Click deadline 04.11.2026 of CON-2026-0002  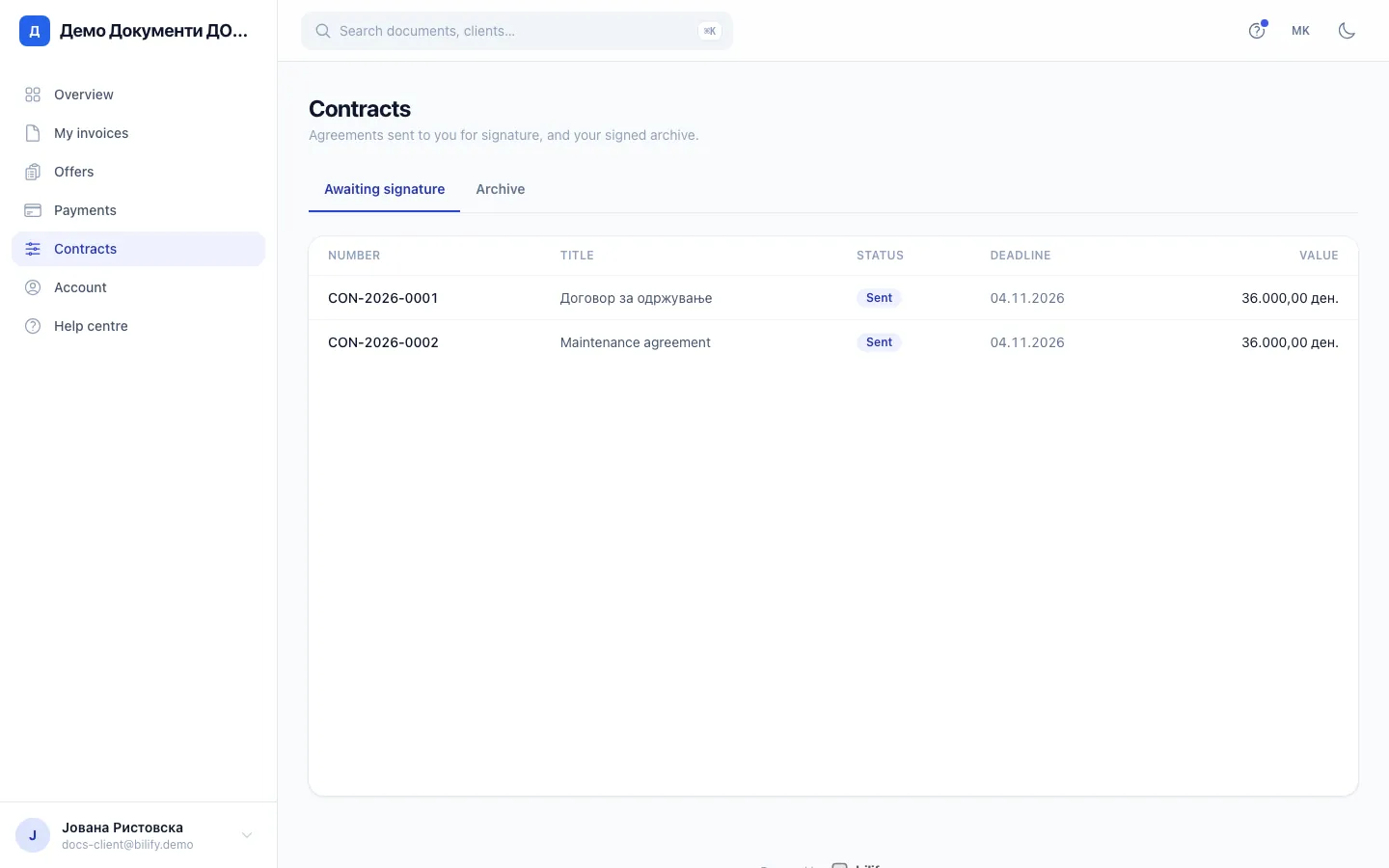pos(1027,342)
